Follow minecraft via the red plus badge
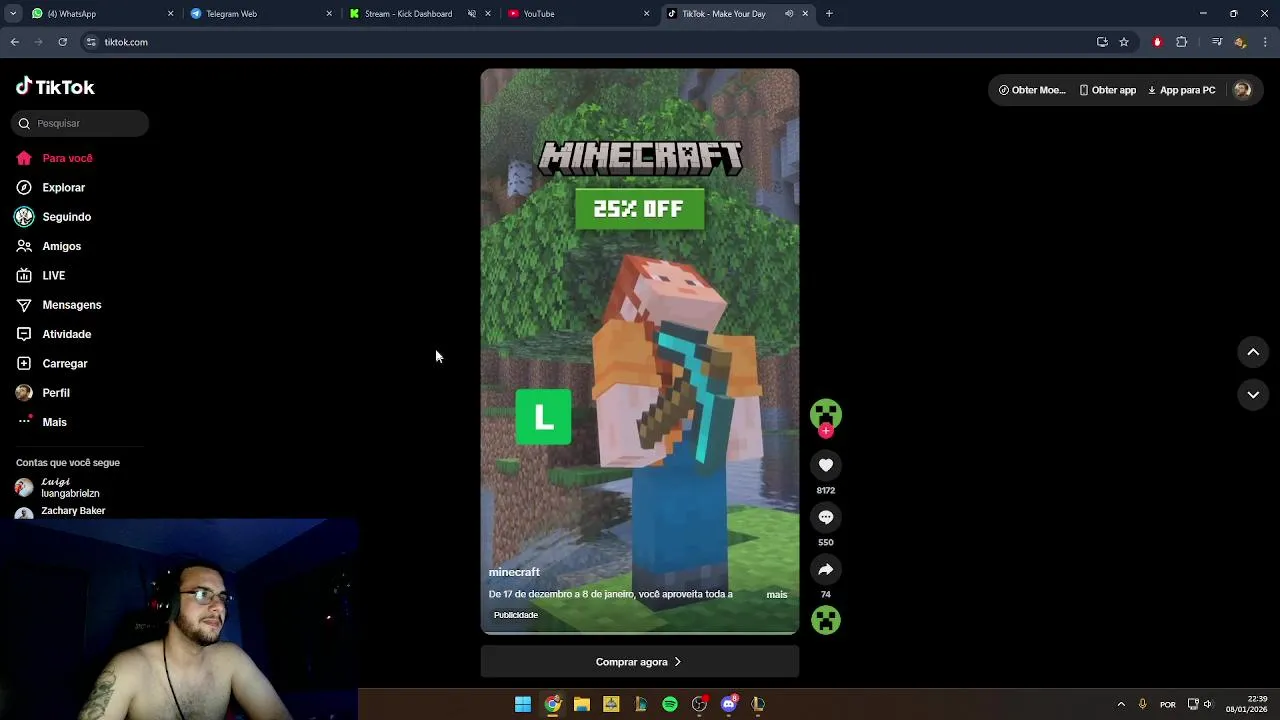1280x720 pixels. coord(826,431)
